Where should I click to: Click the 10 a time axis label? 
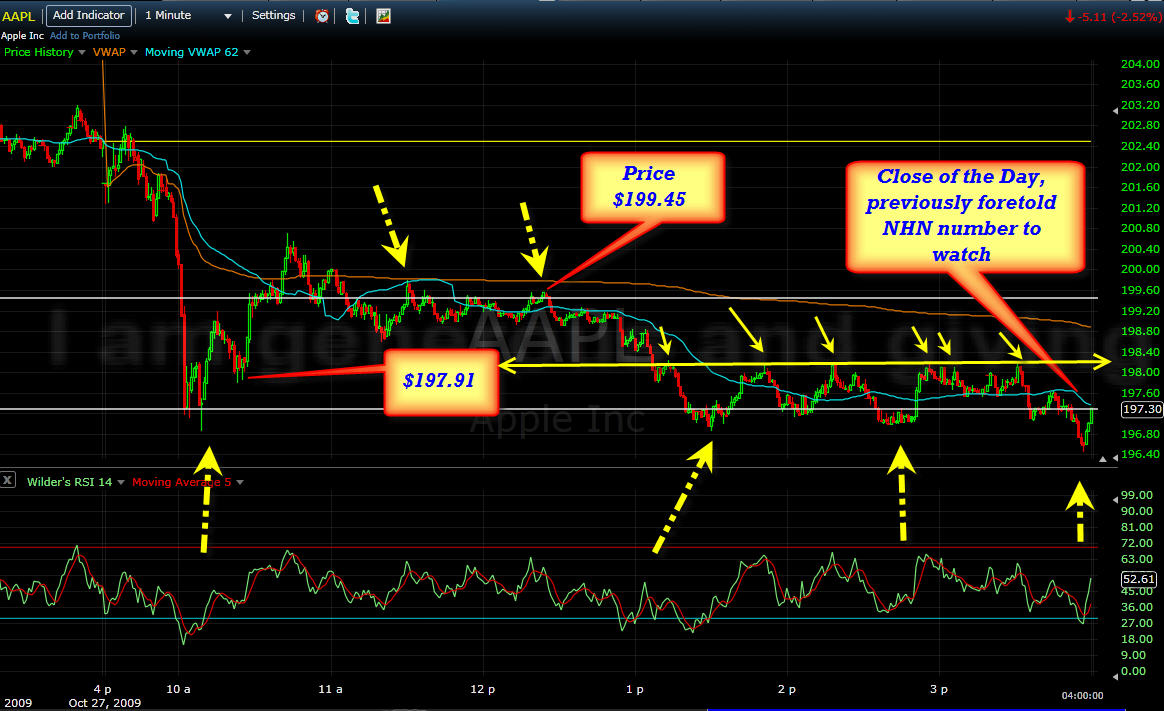178,689
